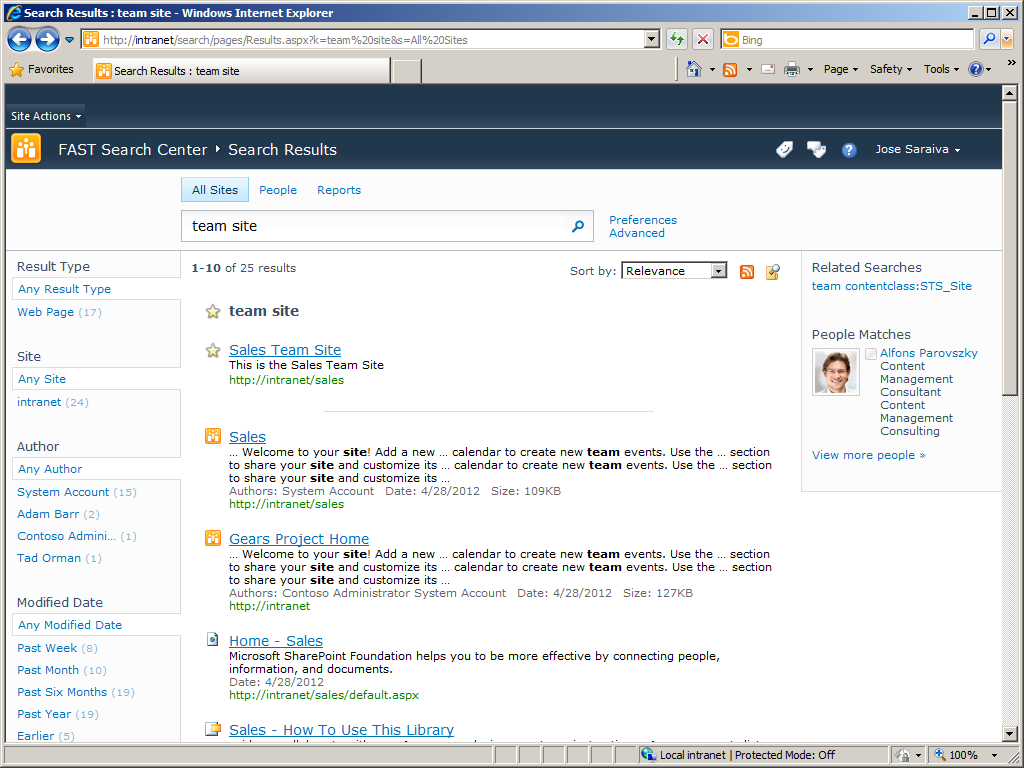Click the SharePoint help icon beside Jose Saraiva
This screenshot has width=1024, height=768.
[x=848, y=150]
